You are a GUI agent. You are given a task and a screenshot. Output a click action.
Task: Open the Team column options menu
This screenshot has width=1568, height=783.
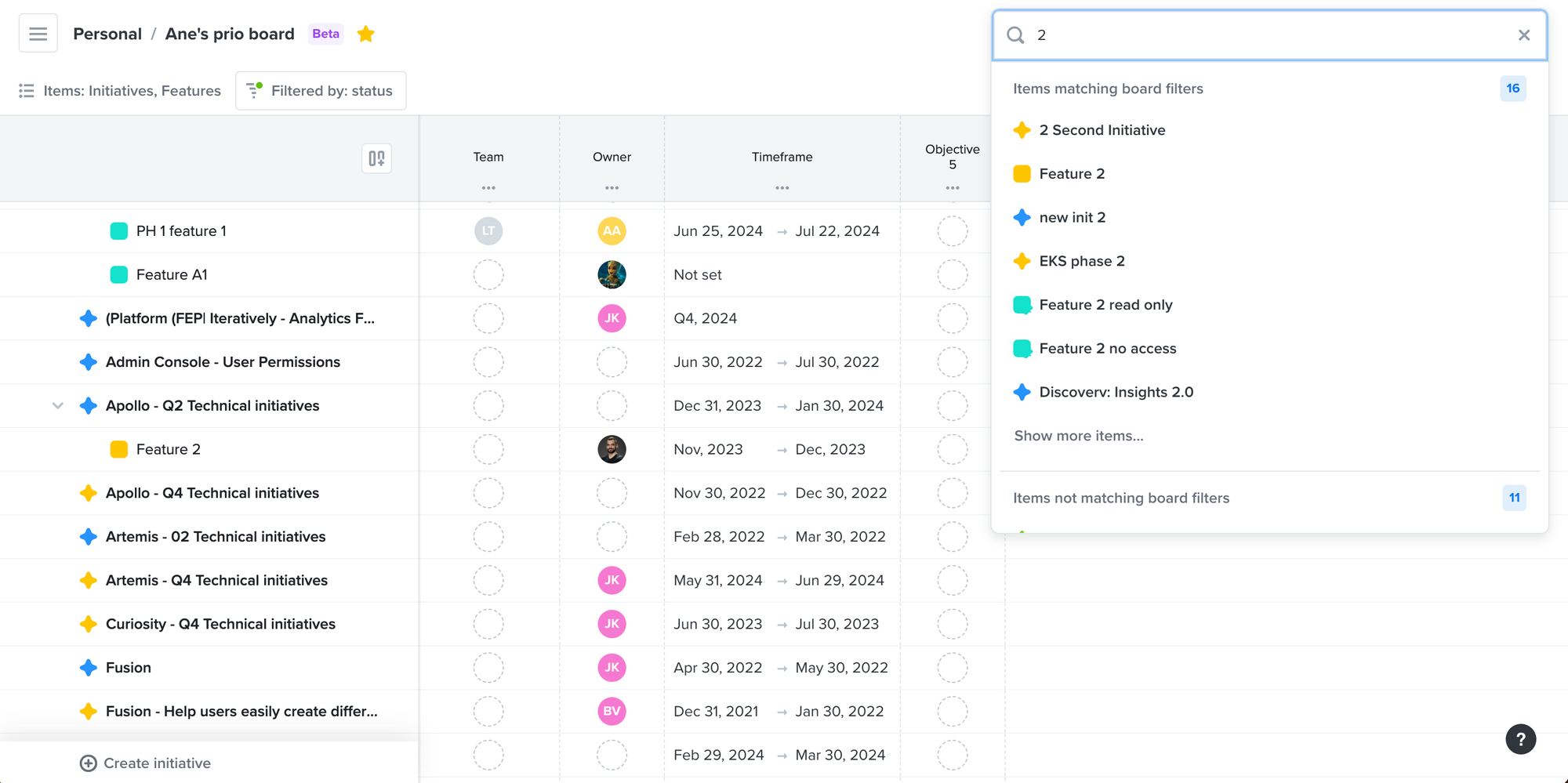click(x=488, y=187)
